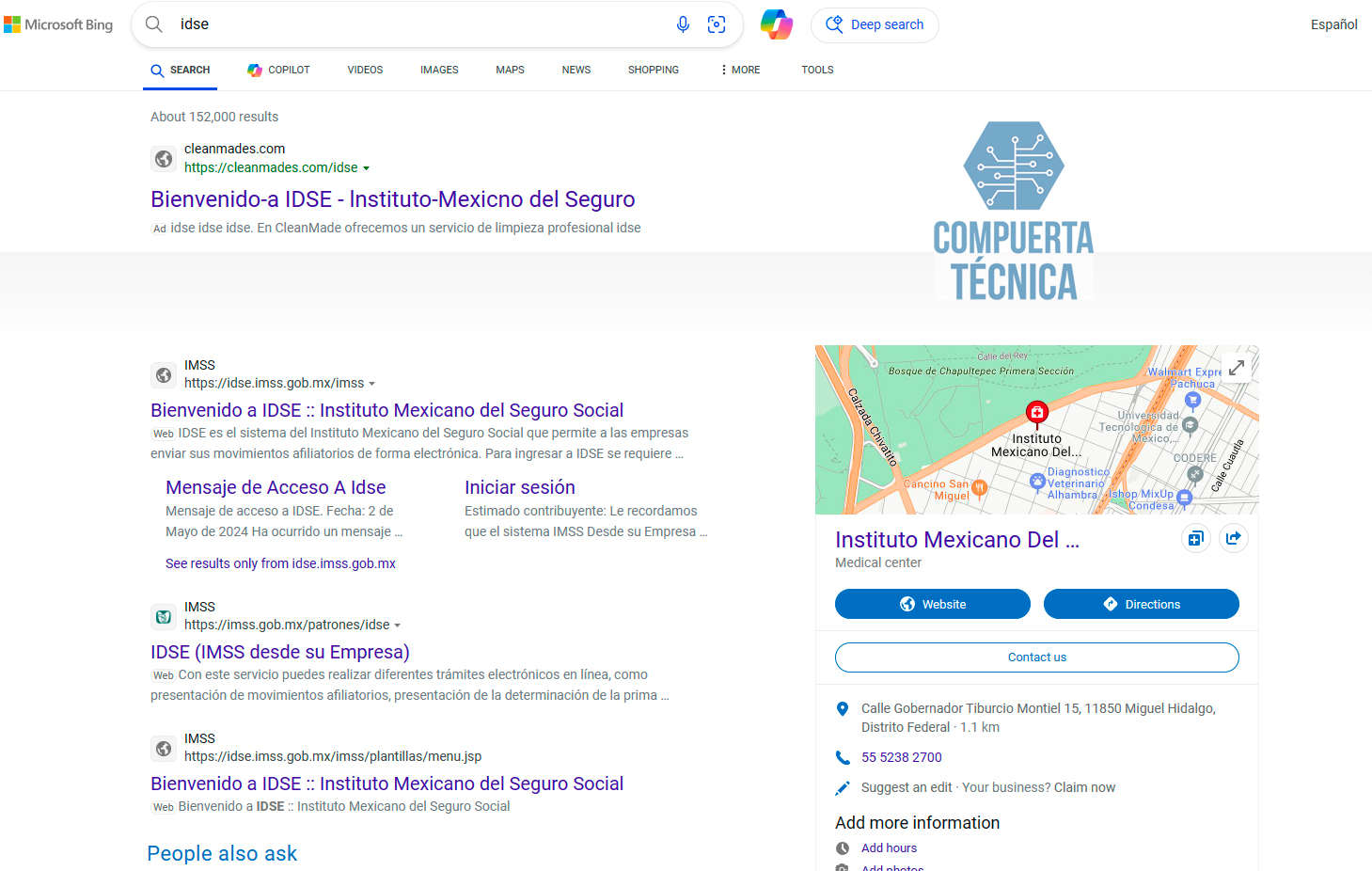Screen dimensions: 1372x871
Task: Start voice search with microphone icon
Action: coord(683,24)
